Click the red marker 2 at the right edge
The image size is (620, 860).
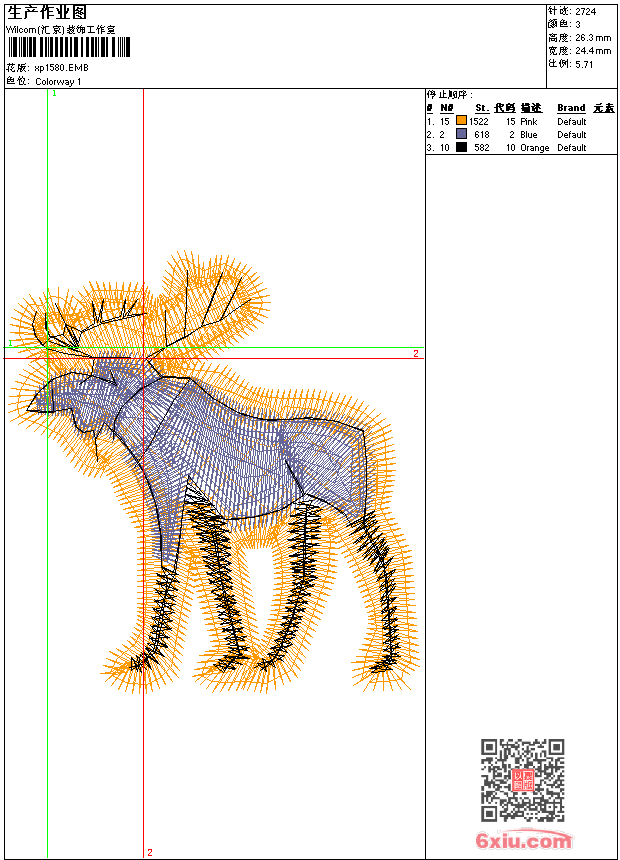(x=416, y=354)
